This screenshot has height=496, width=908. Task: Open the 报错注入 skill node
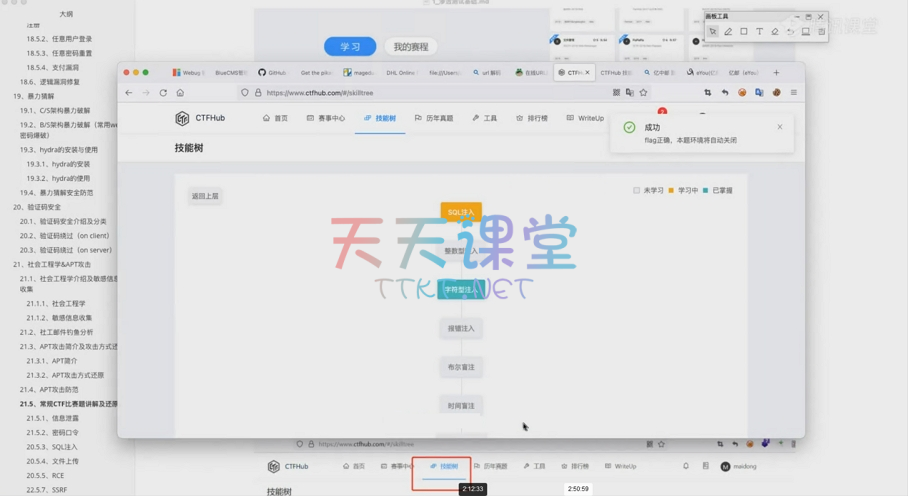(x=461, y=328)
